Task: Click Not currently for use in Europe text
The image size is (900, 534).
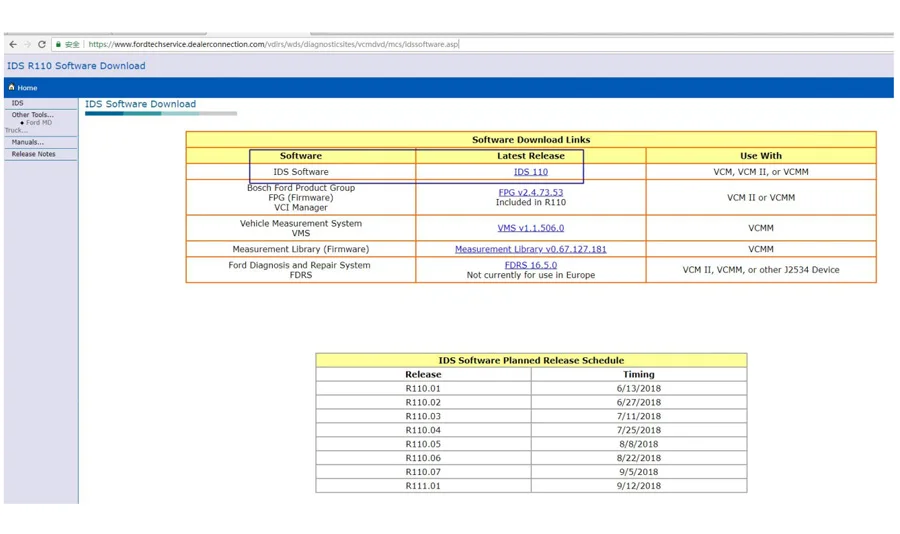Action: (530, 275)
